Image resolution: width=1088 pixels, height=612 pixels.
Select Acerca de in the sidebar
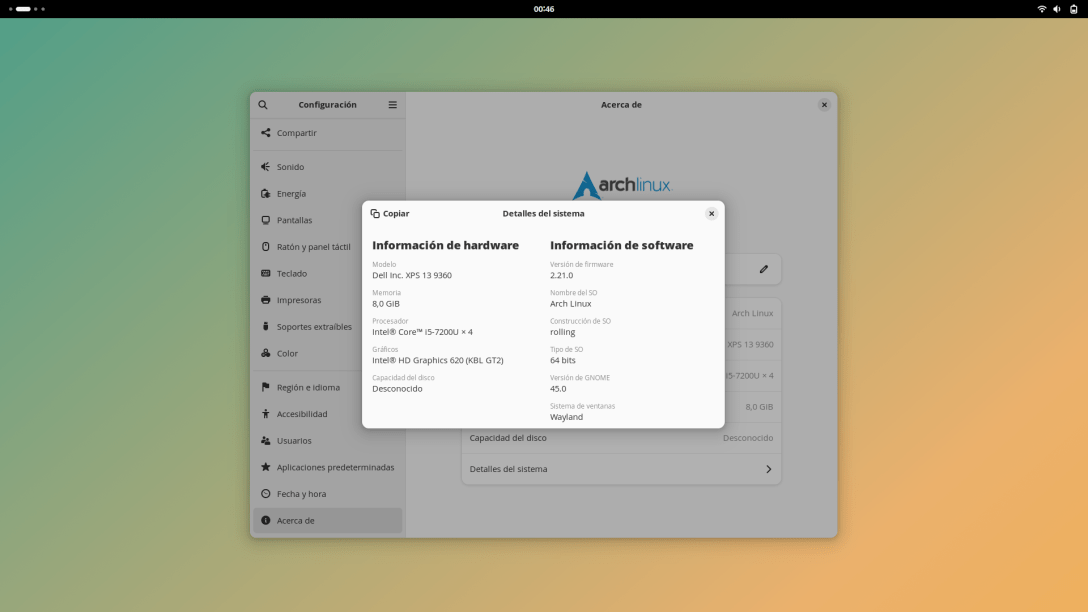(328, 520)
